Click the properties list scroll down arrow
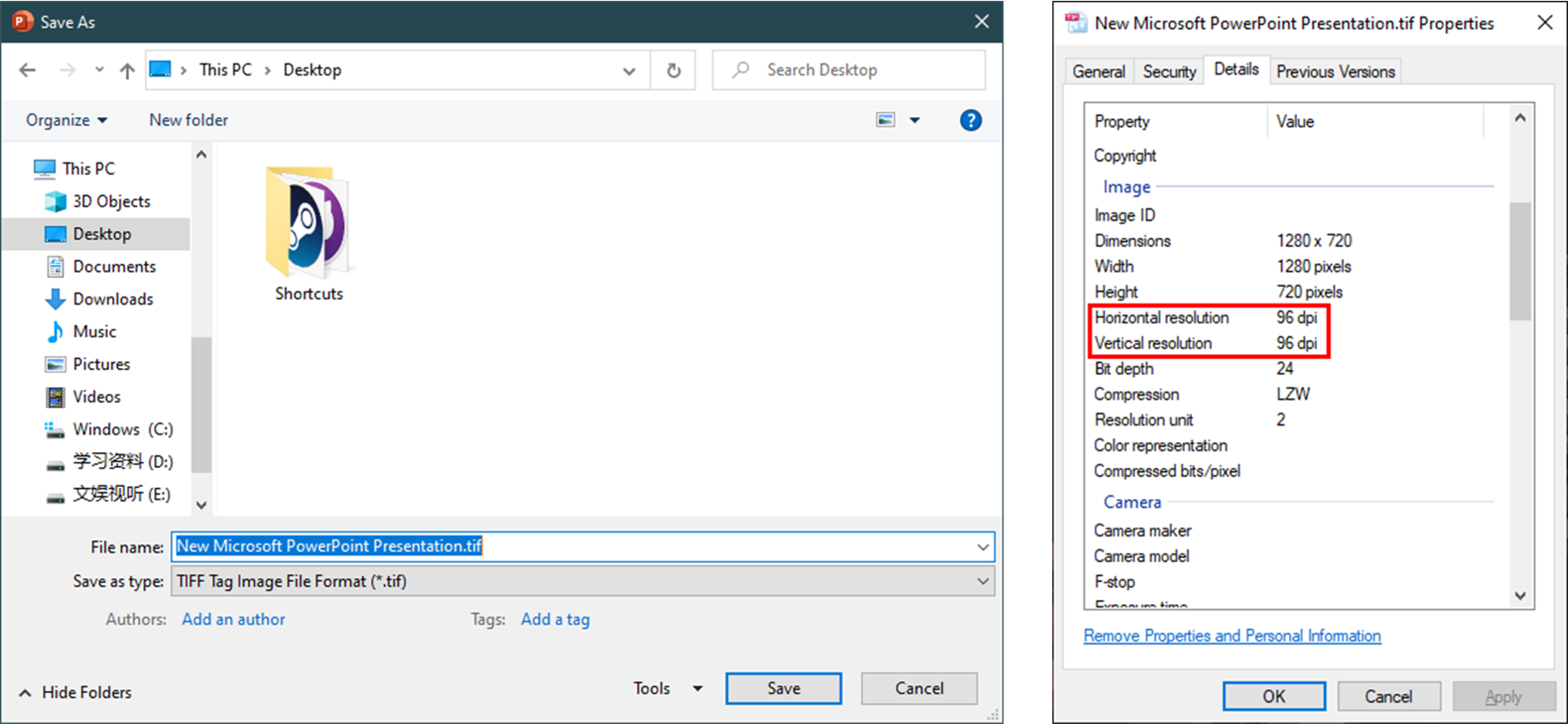The width and height of the screenshot is (1568, 724). pos(1520,595)
